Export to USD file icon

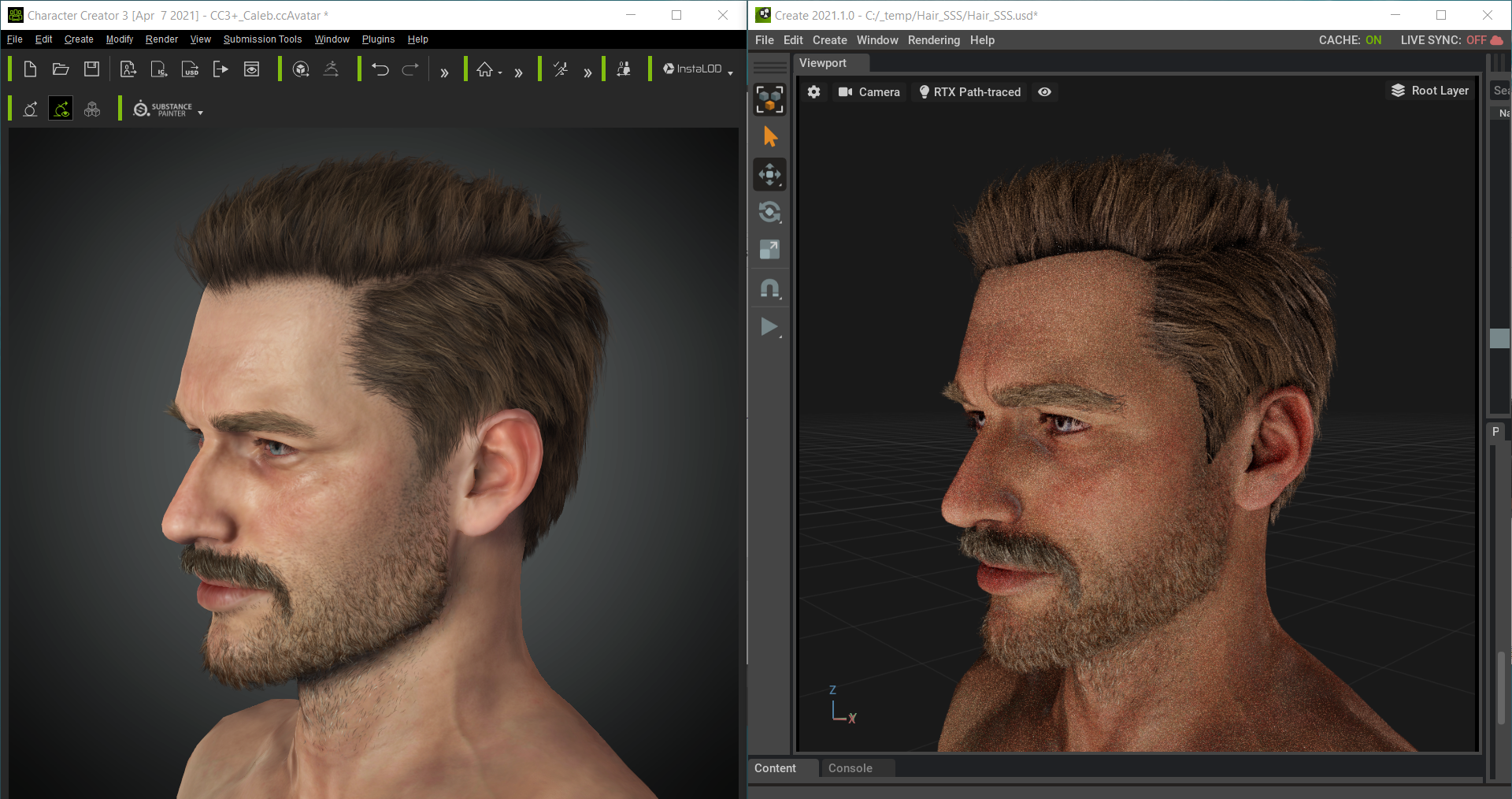pyautogui.click(x=190, y=69)
